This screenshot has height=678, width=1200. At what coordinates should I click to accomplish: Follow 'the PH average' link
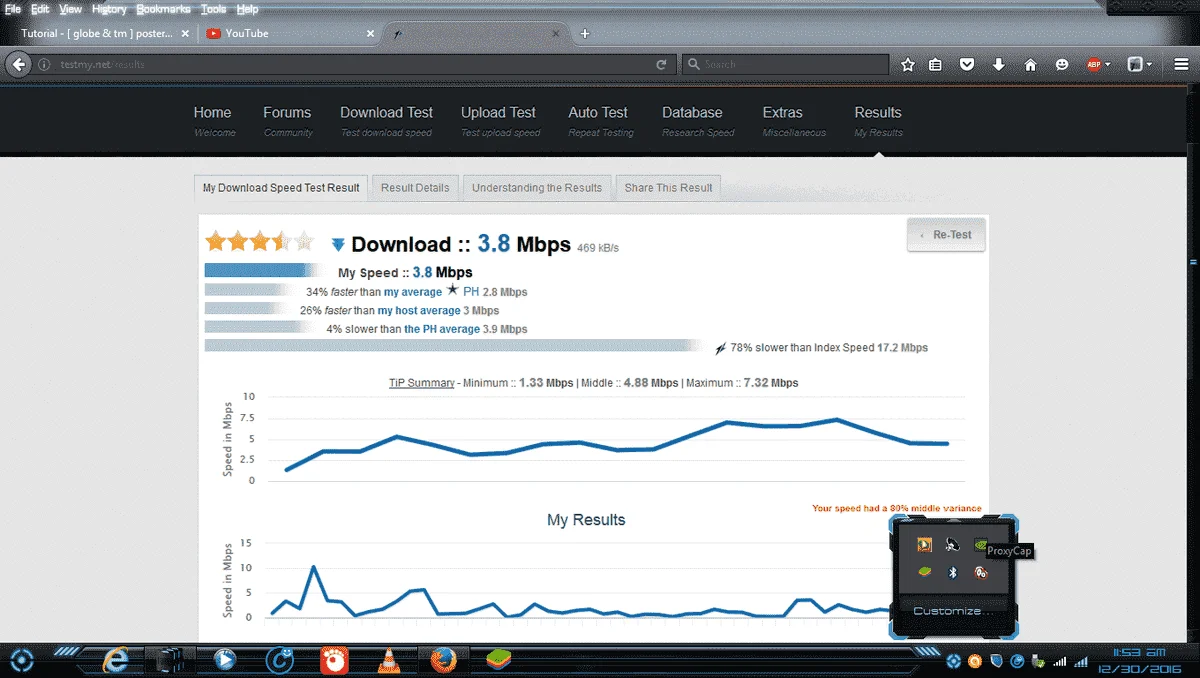pos(442,329)
